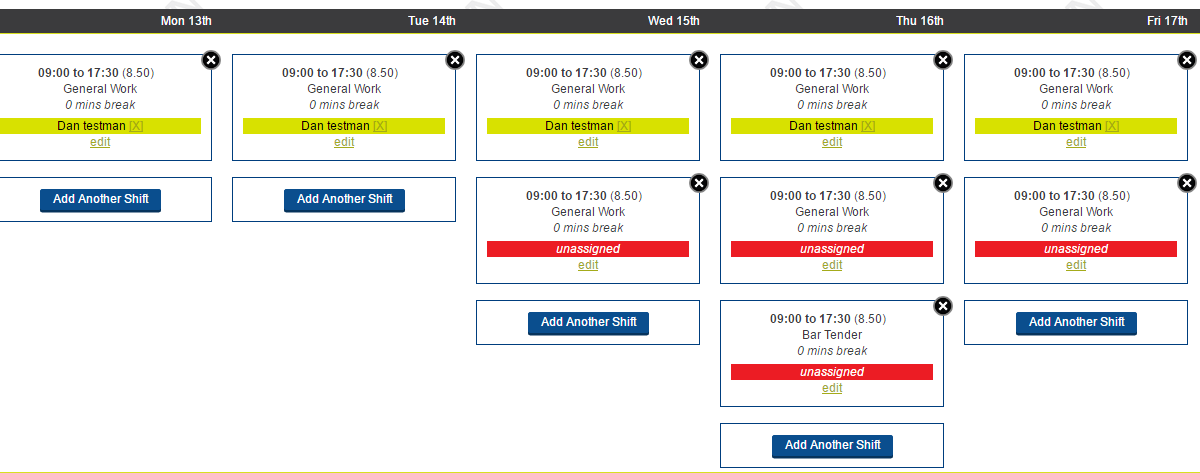Click Dan testman name on Friday shift
1200x473 pixels.
[1068, 126]
